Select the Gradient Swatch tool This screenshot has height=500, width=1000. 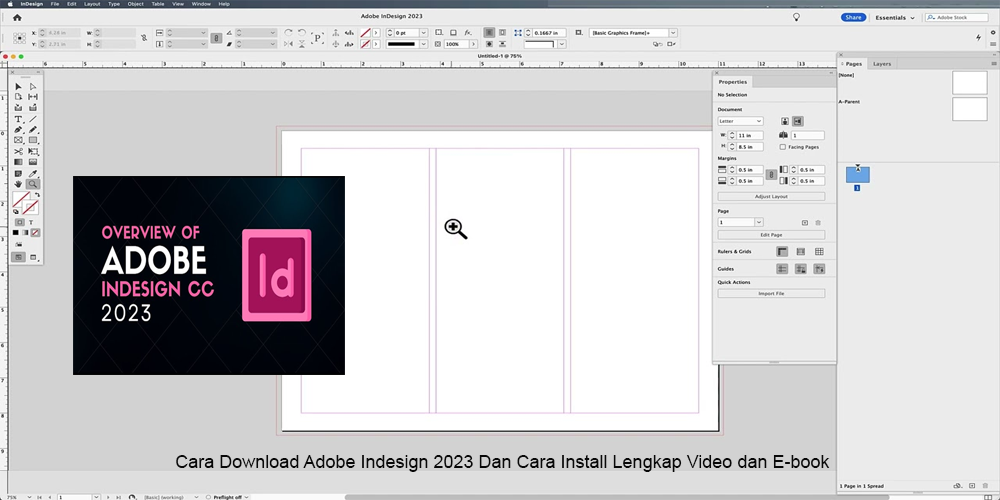click(x=18, y=162)
